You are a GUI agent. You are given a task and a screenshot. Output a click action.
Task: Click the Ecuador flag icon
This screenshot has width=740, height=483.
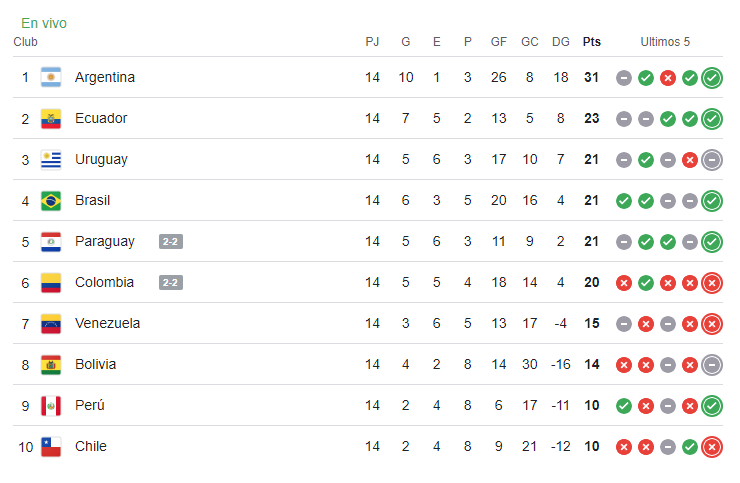click(51, 118)
